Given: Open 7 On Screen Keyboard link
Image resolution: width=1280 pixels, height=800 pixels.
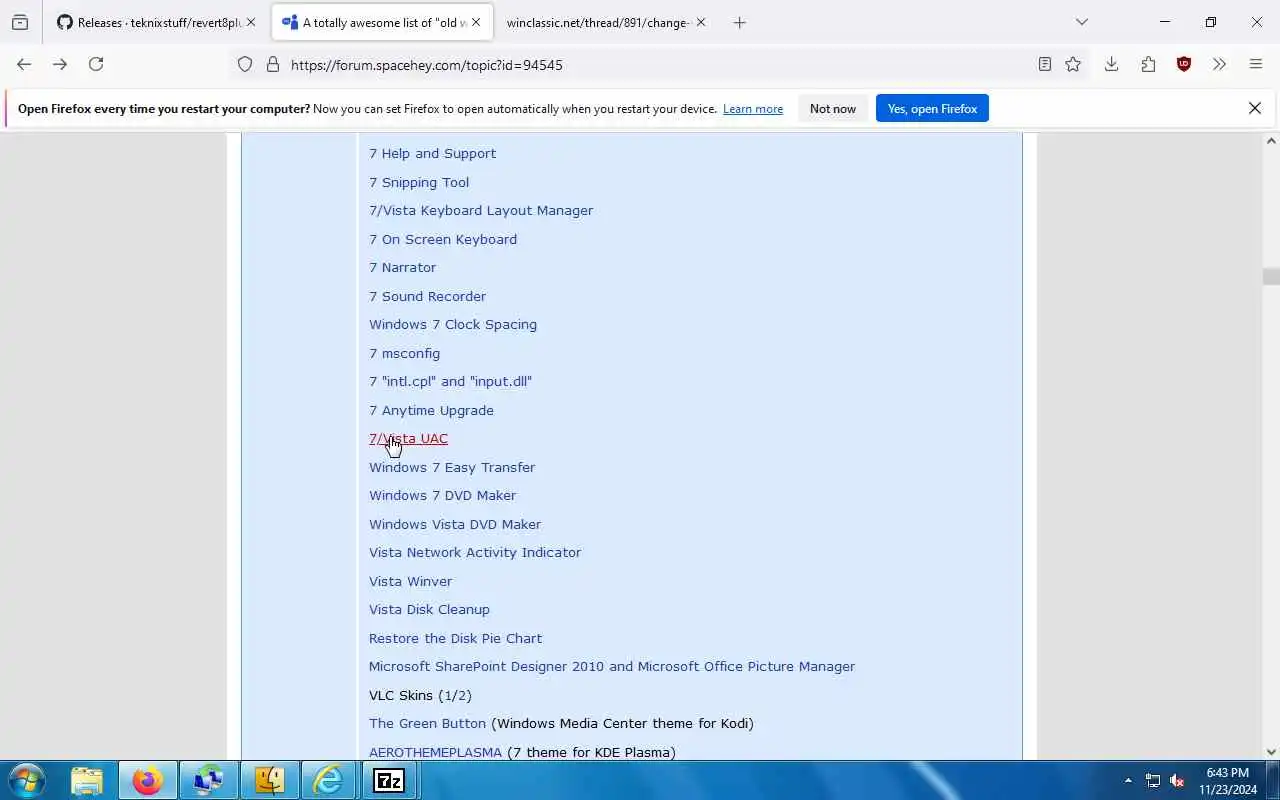Looking at the screenshot, I should [443, 239].
